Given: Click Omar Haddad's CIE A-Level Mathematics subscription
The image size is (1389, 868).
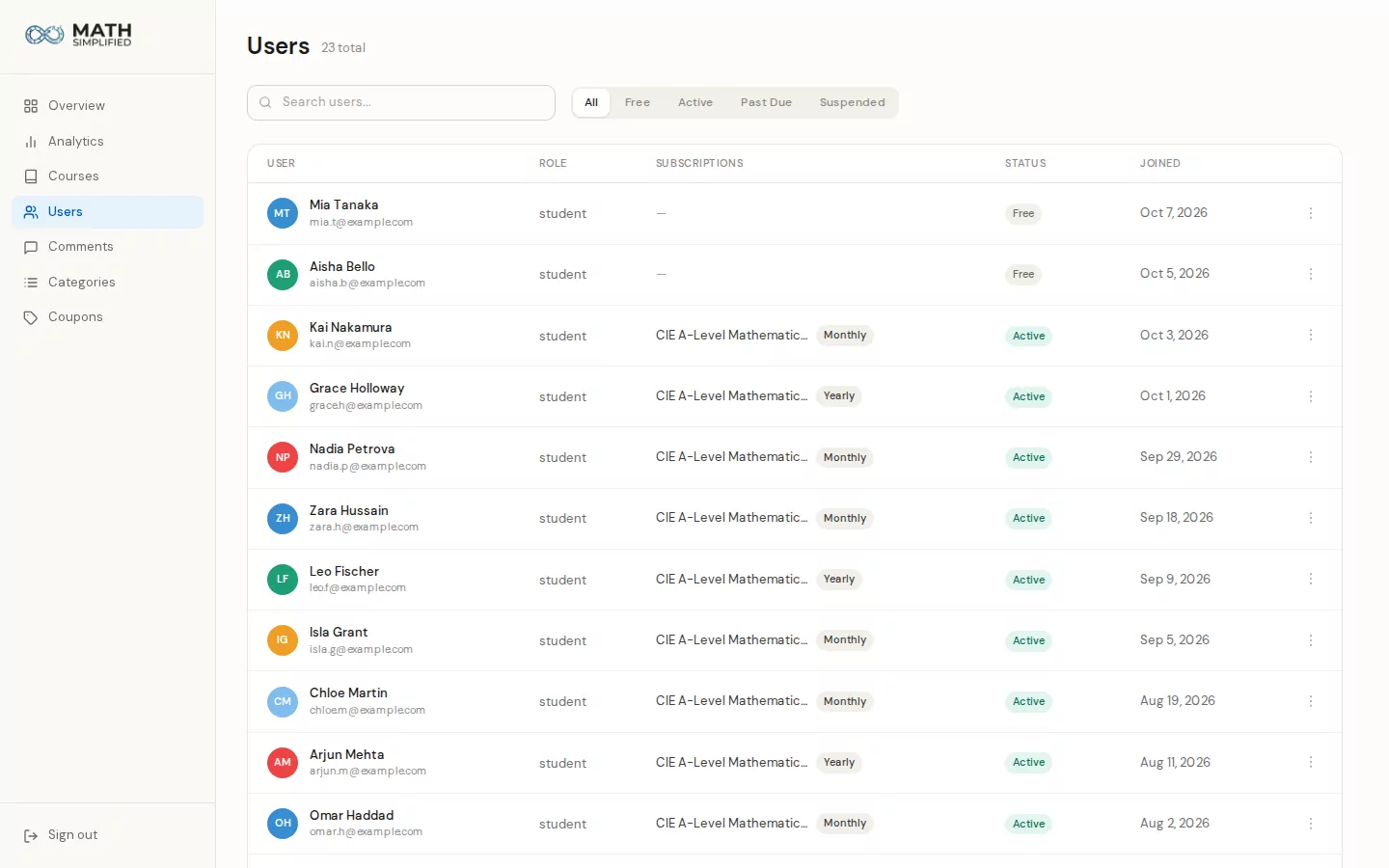Looking at the screenshot, I should 732,823.
